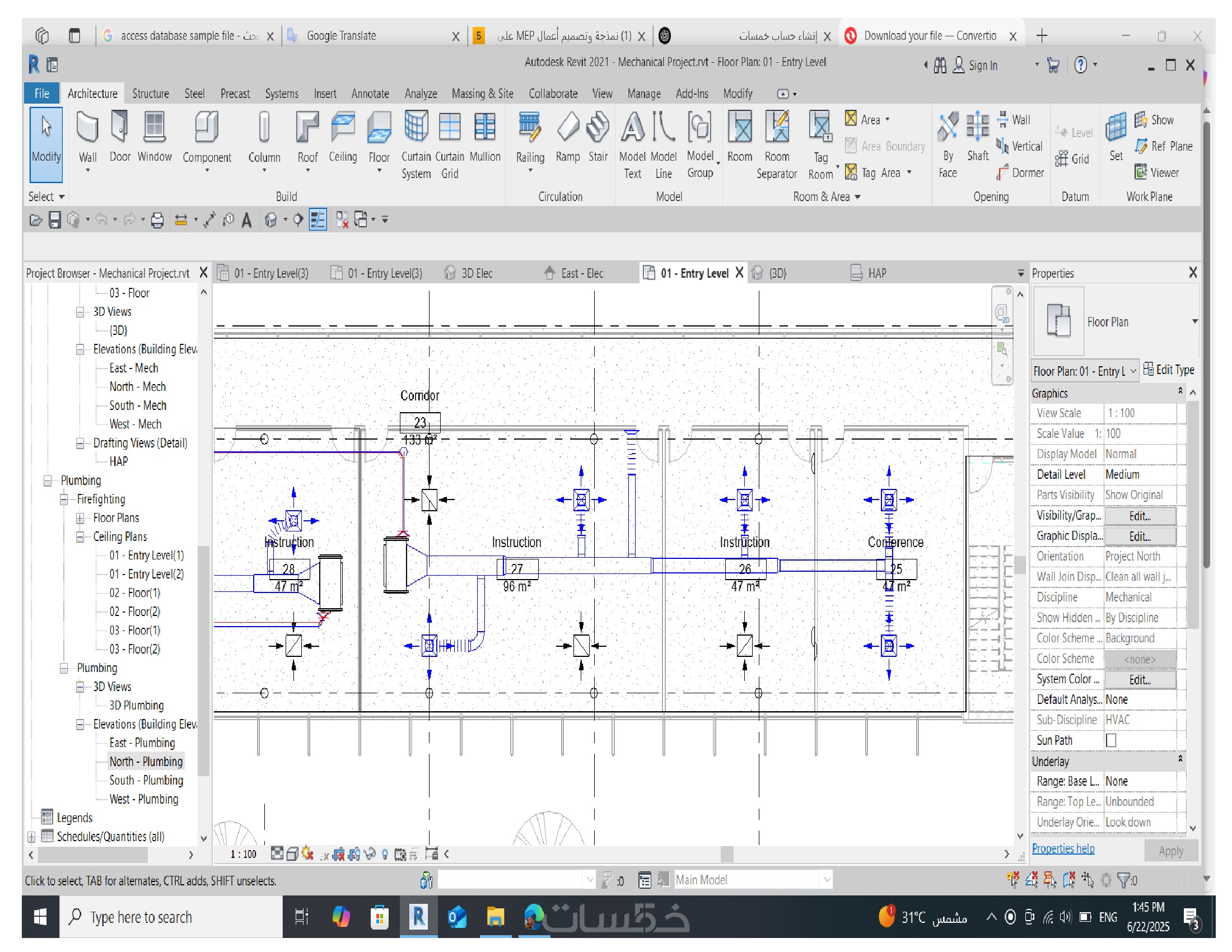Image resolution: width=1232 pixels, height=952 pixels.
Task: Open Outlook from the Windows taskbar
Action: 456,918
